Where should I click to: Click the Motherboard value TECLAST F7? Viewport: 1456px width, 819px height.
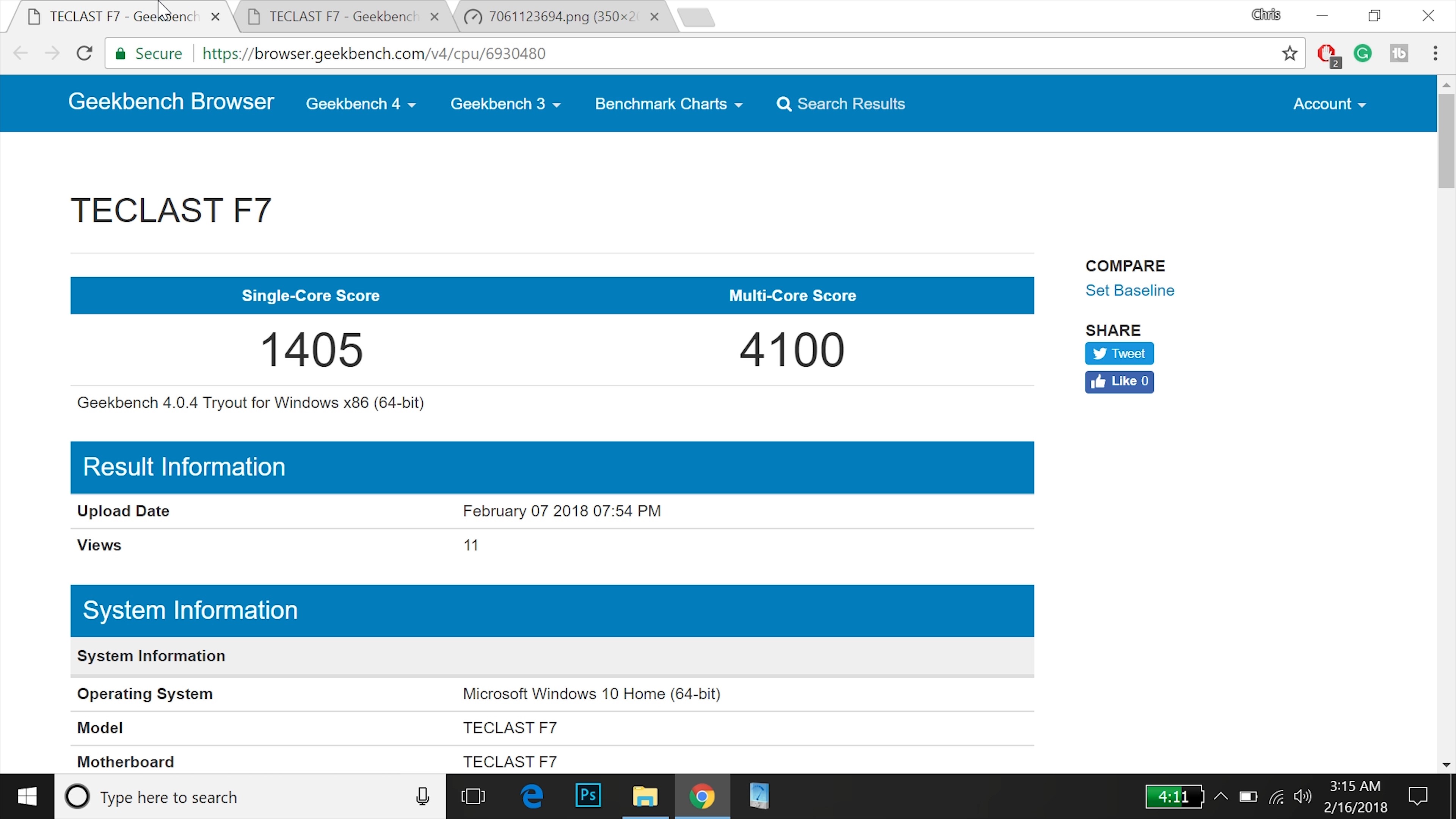[510, 762]
